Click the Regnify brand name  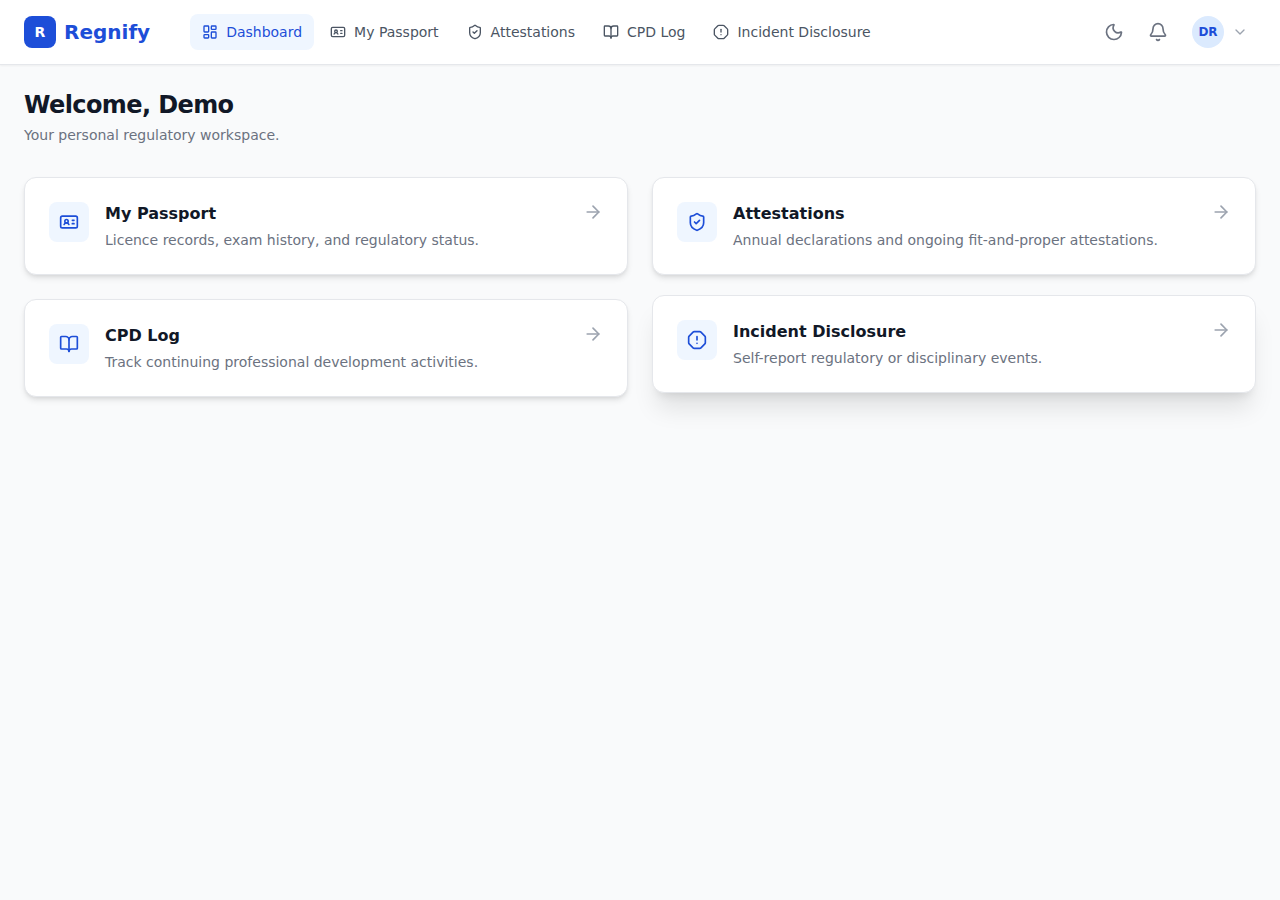(x=107, y=32)
